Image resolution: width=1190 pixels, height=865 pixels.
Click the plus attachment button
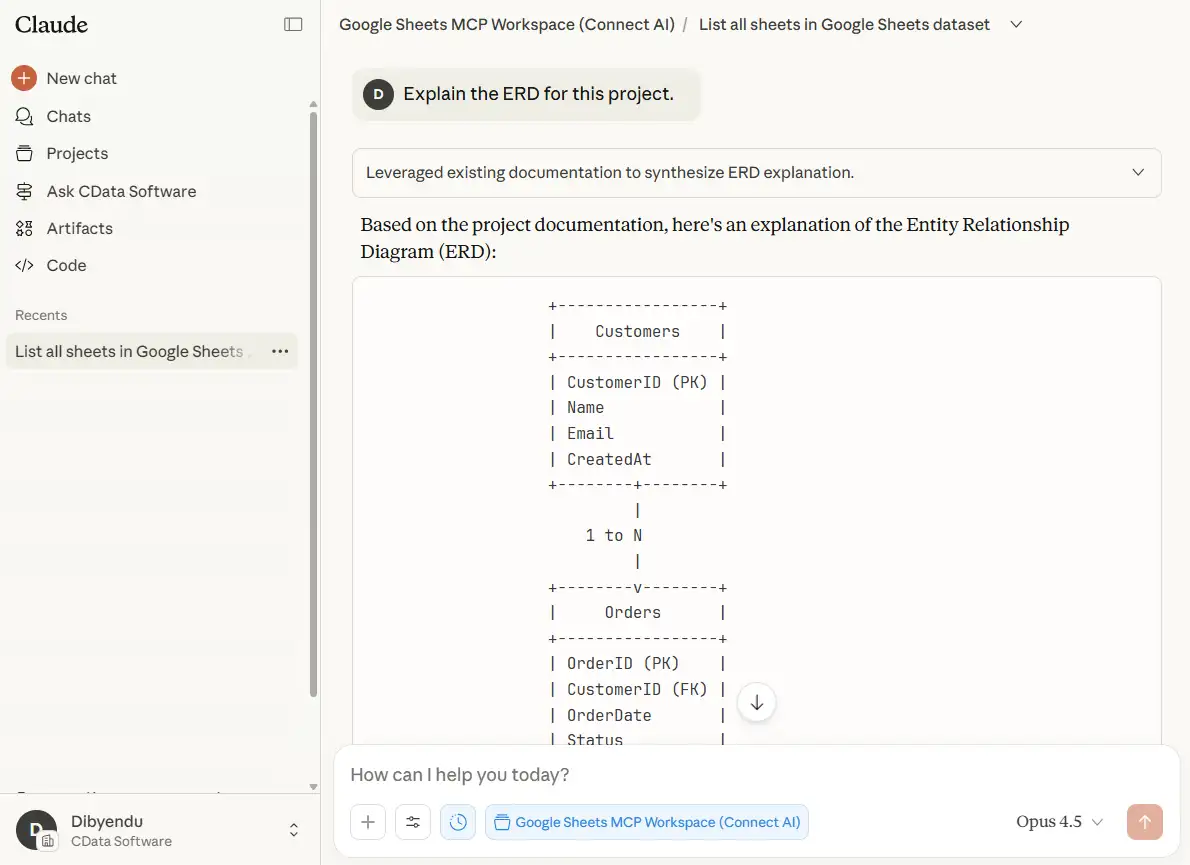coord(368,822)
